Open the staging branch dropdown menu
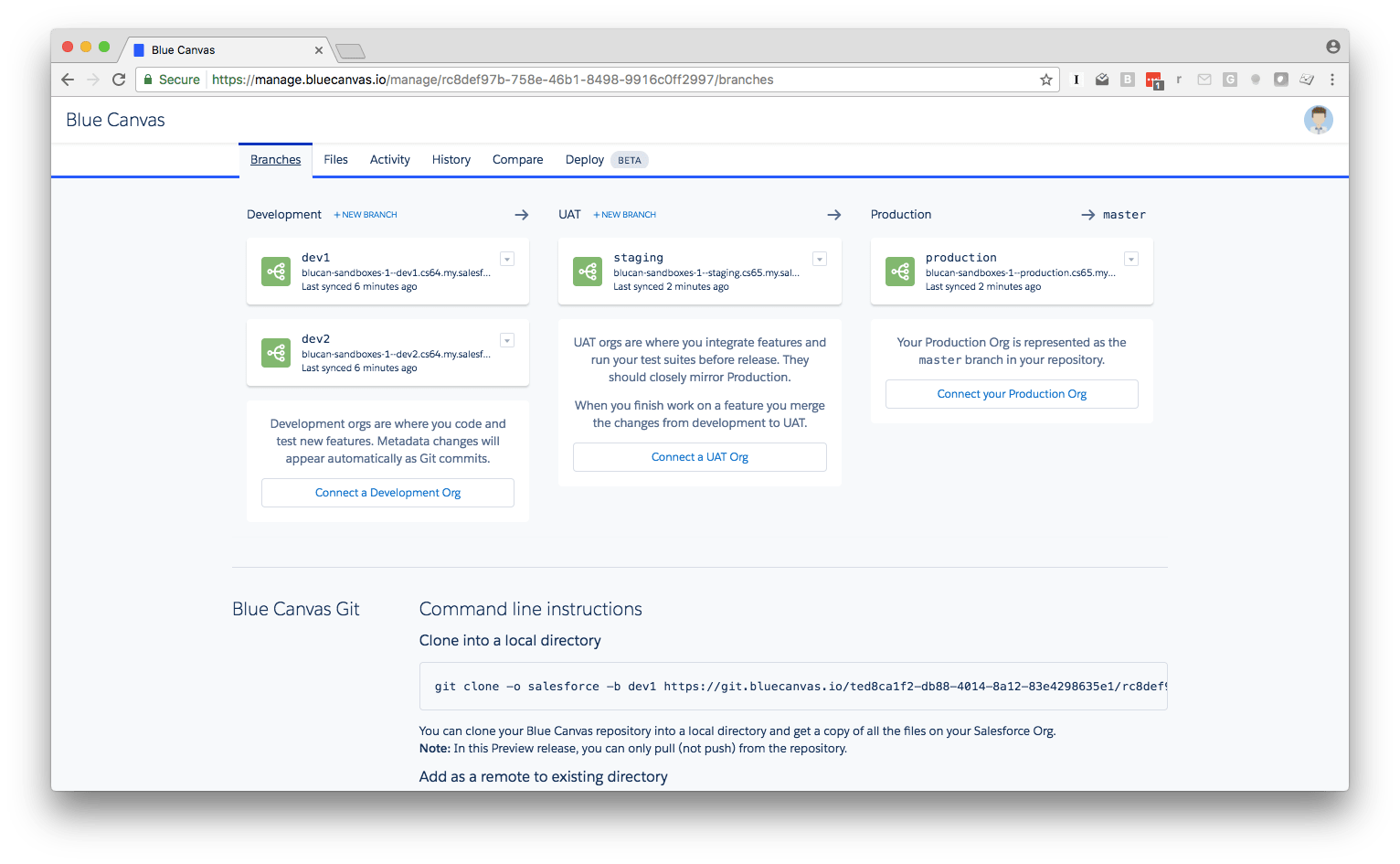The width and height of the screenshot is (1400, 864). 820,259
